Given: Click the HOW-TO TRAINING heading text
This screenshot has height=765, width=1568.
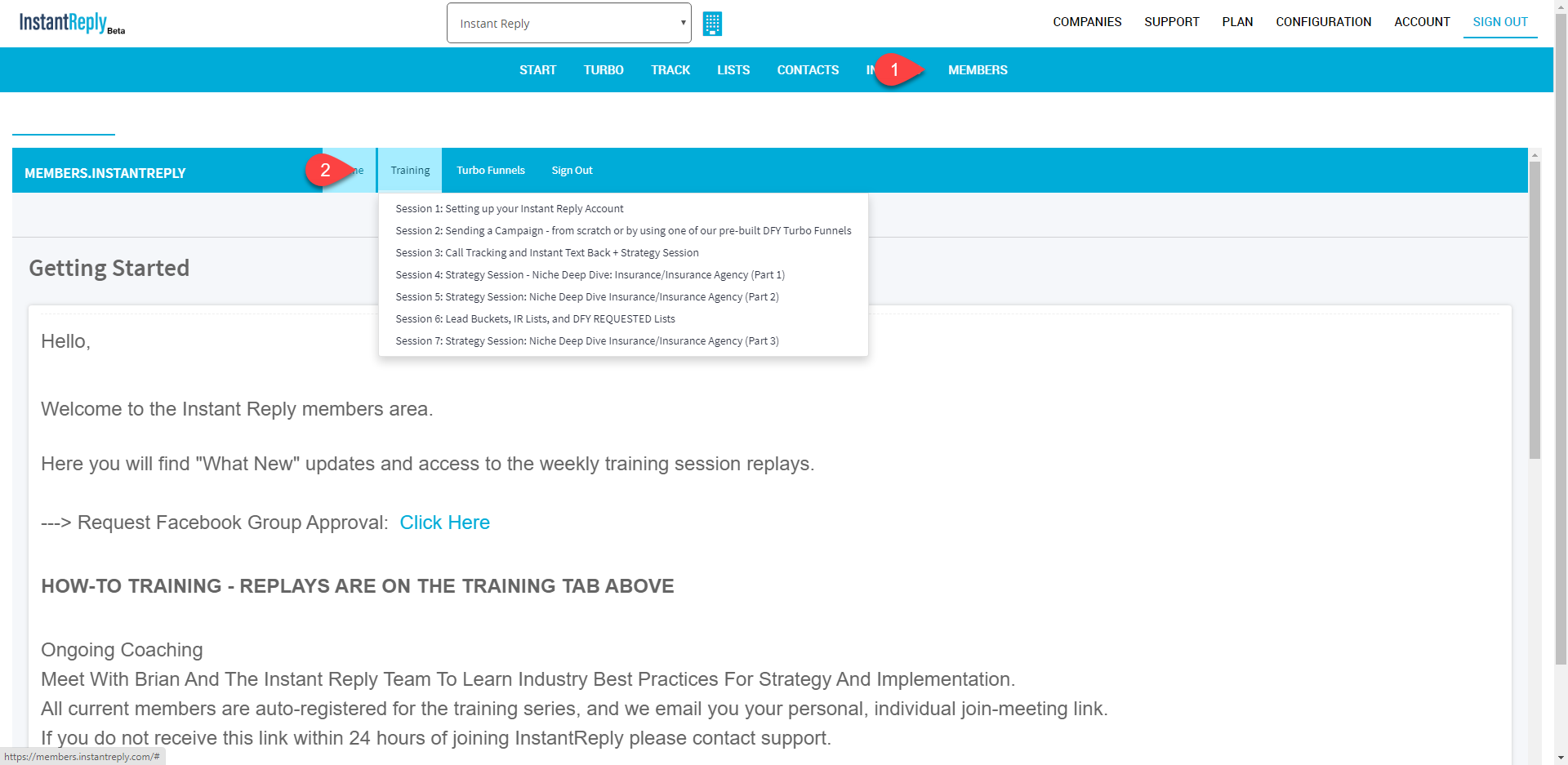Looking at the screenshot, I should click(358, 586).
